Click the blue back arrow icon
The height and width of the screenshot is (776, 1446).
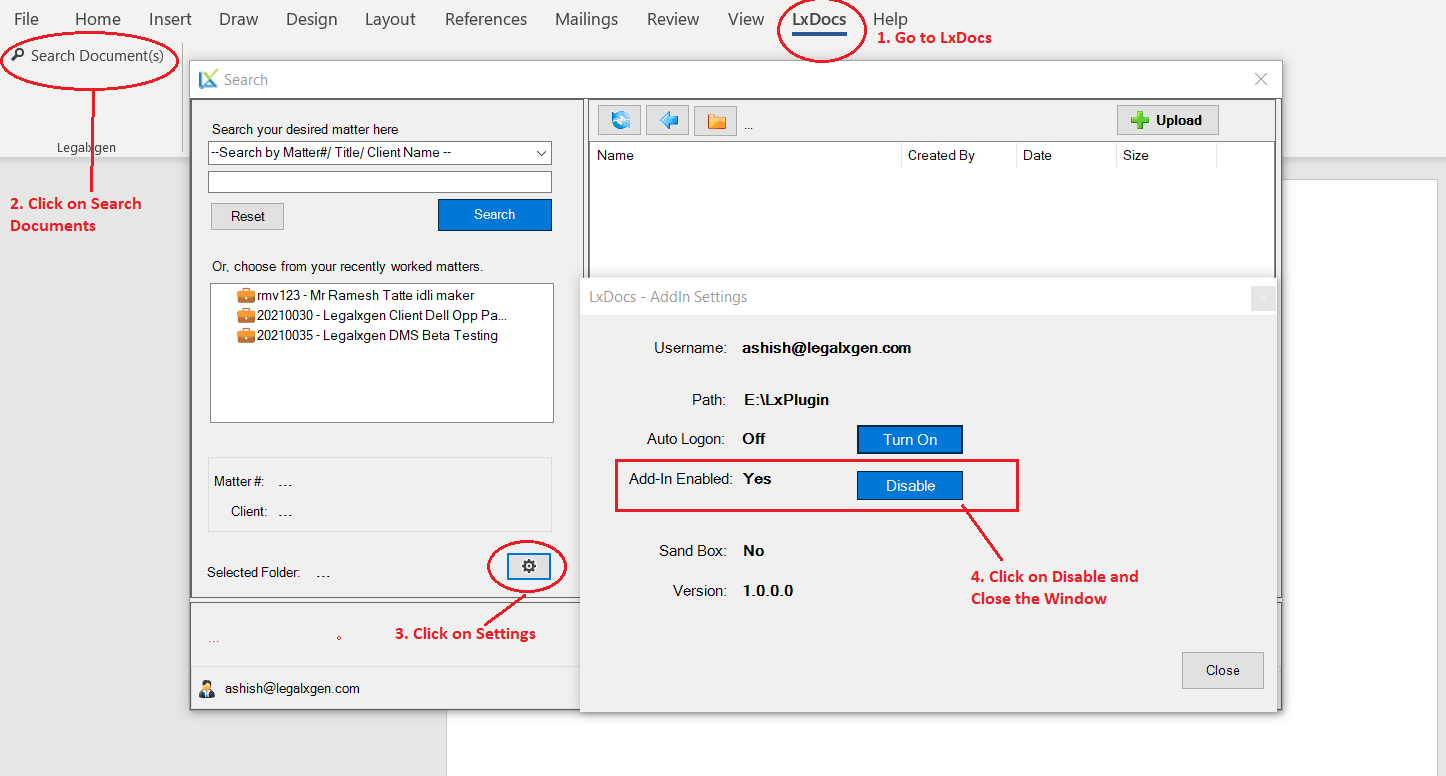click(x=667, y=121)
